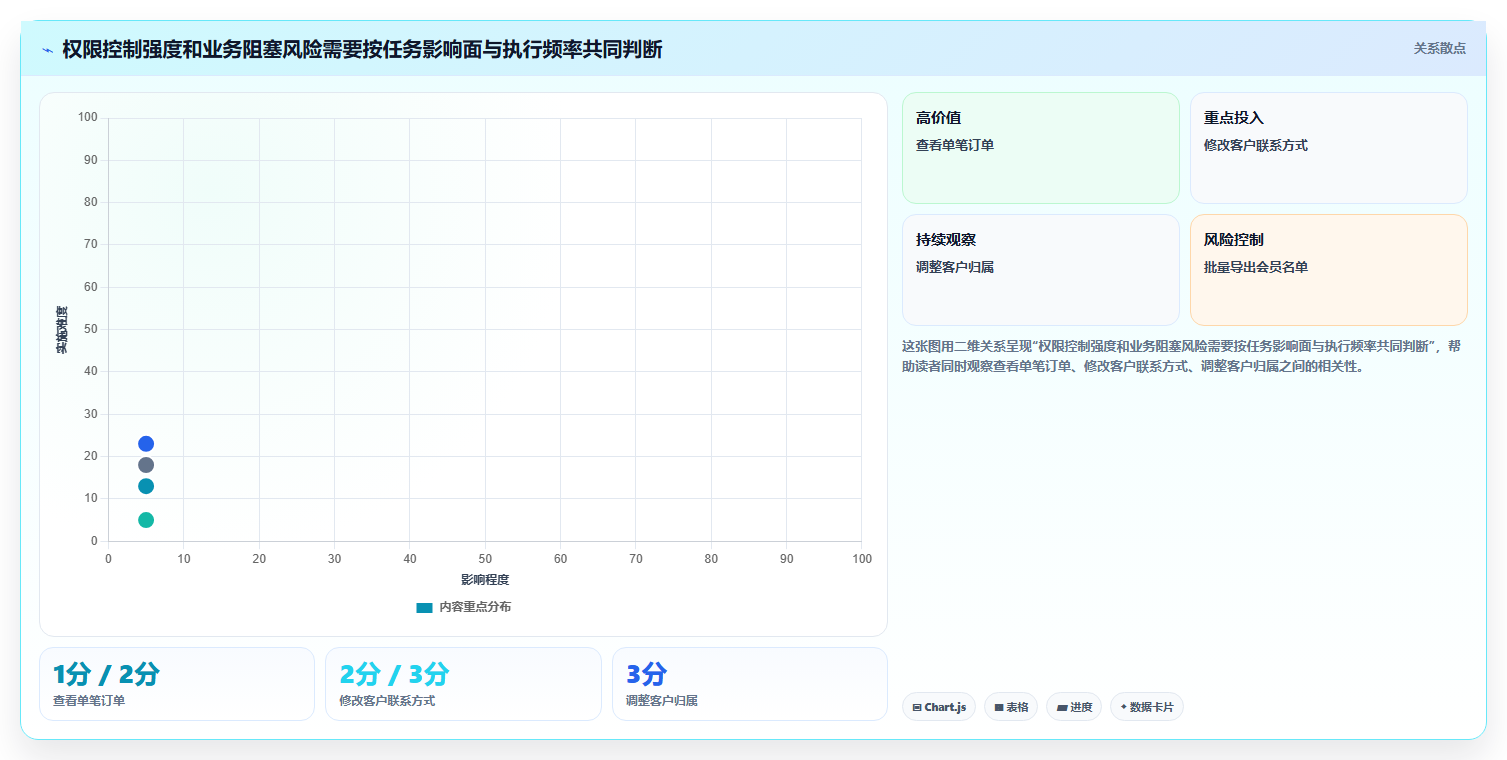Click the 实施难度 y-axis label

coord(62,330)
